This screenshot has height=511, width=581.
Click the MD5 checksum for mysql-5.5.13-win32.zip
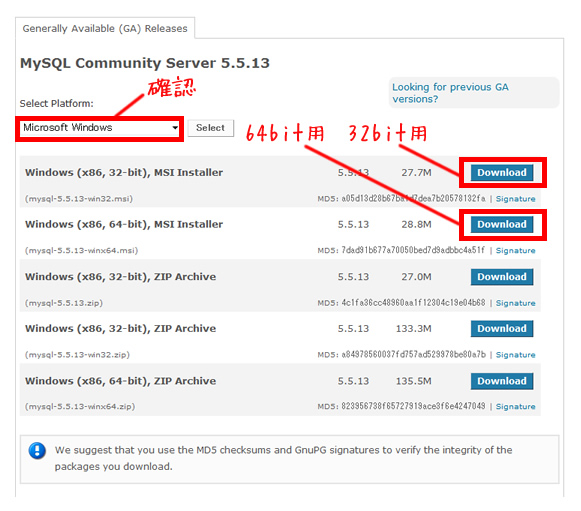[x=414, y=355]
